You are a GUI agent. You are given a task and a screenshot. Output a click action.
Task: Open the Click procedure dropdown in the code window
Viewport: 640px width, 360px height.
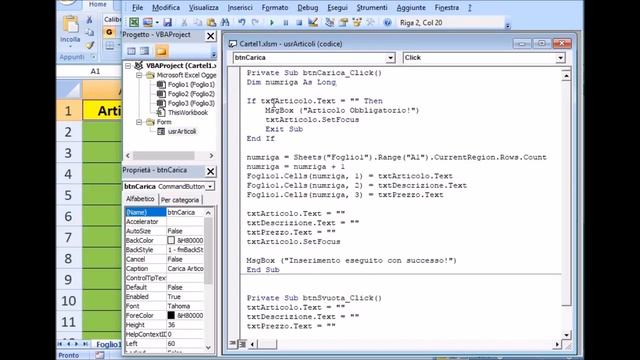point(560,58)
